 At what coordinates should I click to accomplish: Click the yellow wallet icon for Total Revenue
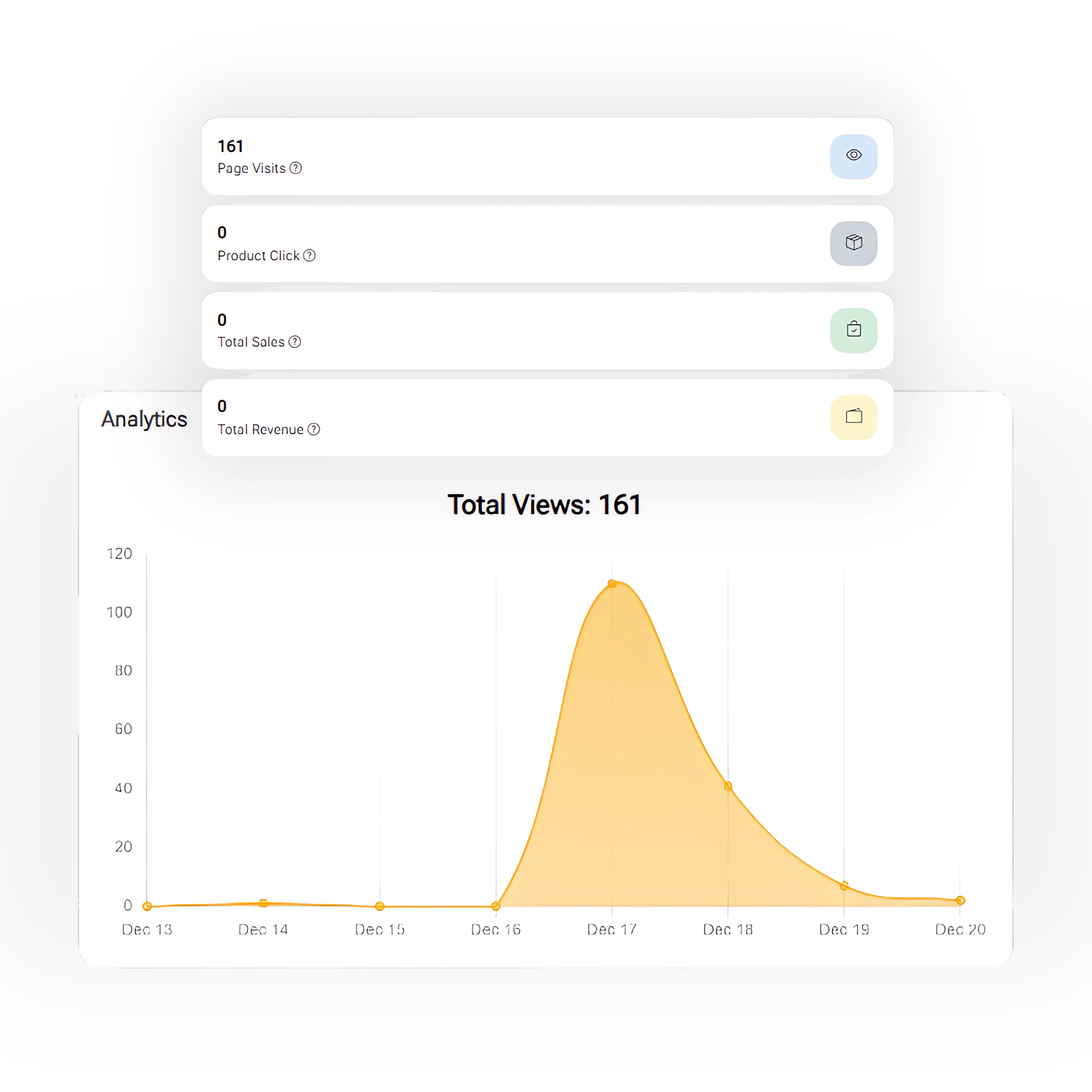[854, 418]
